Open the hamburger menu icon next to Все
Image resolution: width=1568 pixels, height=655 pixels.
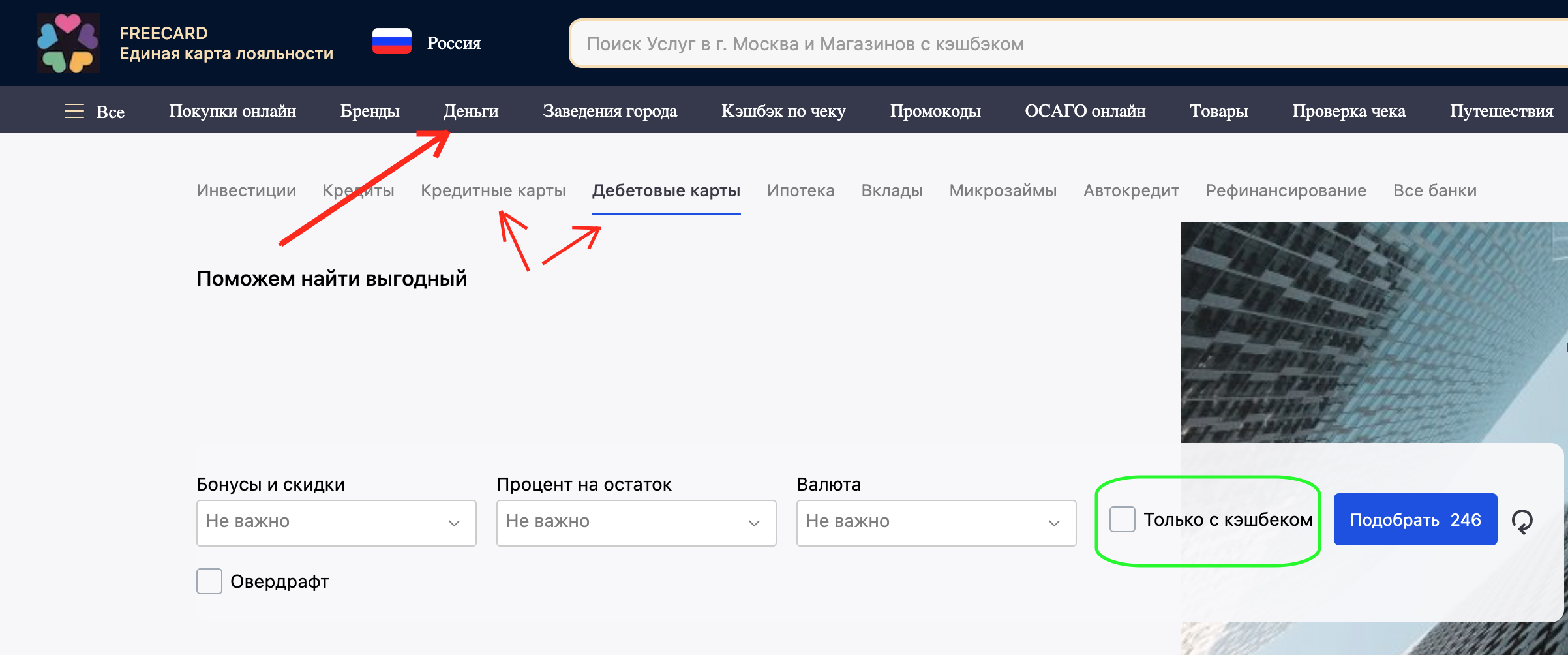[74, 111]
